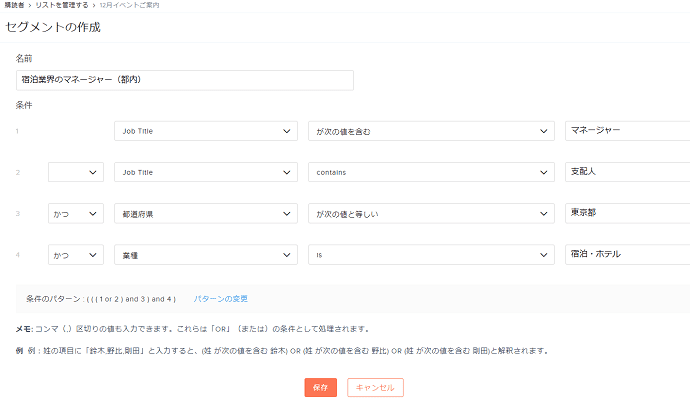The width and height of the screenshot is (690, 400).
Task: Open the 業種 field dropdown
Action: 206,254
